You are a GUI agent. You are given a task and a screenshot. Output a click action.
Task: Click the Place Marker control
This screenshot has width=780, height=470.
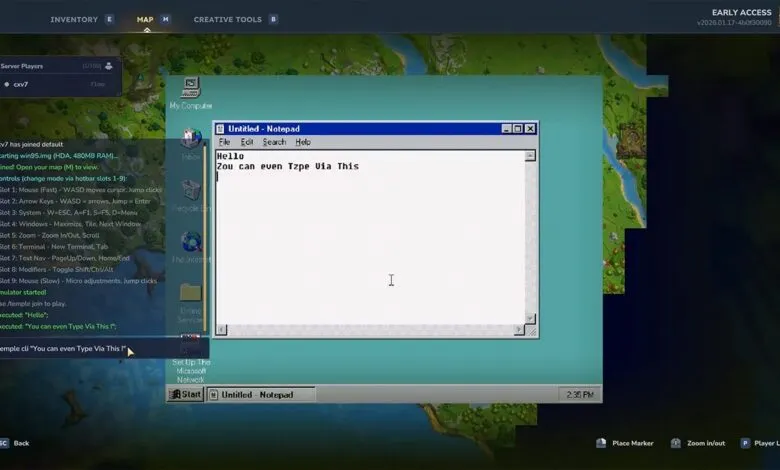click(x=625, y=443)
